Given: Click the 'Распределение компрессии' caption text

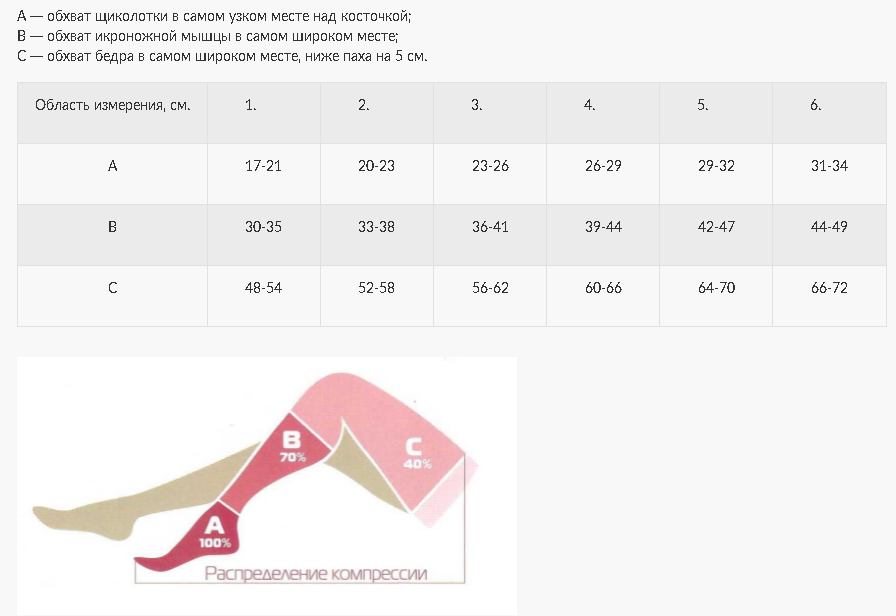Looking at the screenshot, I should pos(316,574).
